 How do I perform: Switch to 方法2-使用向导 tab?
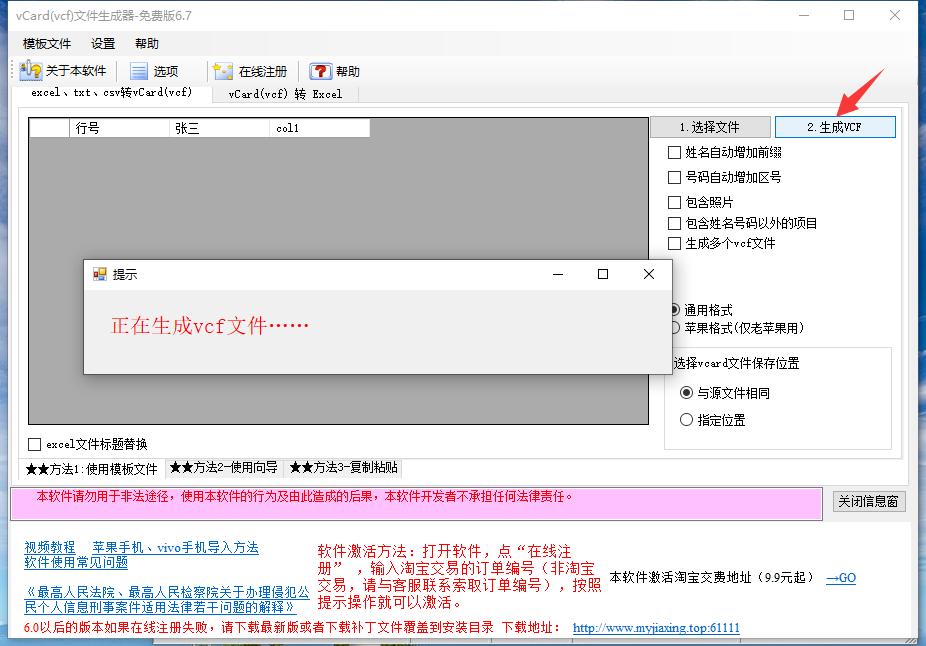pyautogui.click(x=224, y=467)
